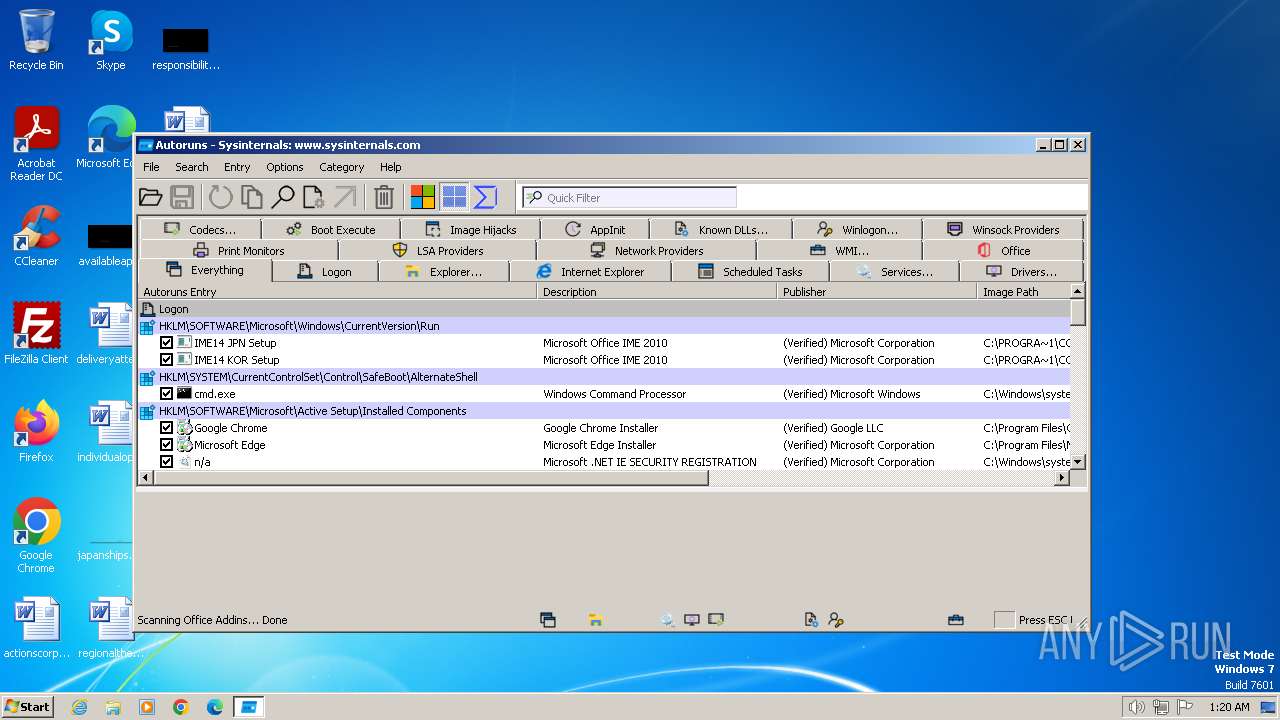The image size is (1280, 720).
Task: Switch to the Drivers tab
Action: [x=1021, y=272]
